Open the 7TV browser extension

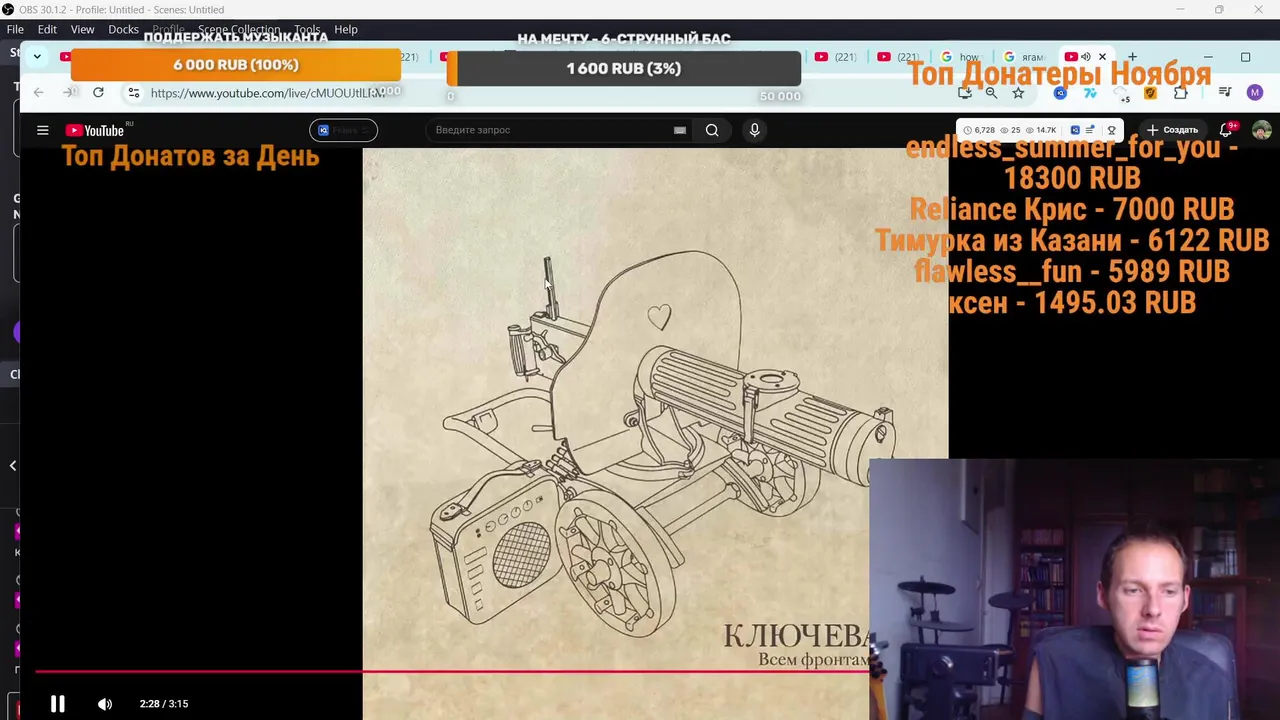[x=1090, y=93]
